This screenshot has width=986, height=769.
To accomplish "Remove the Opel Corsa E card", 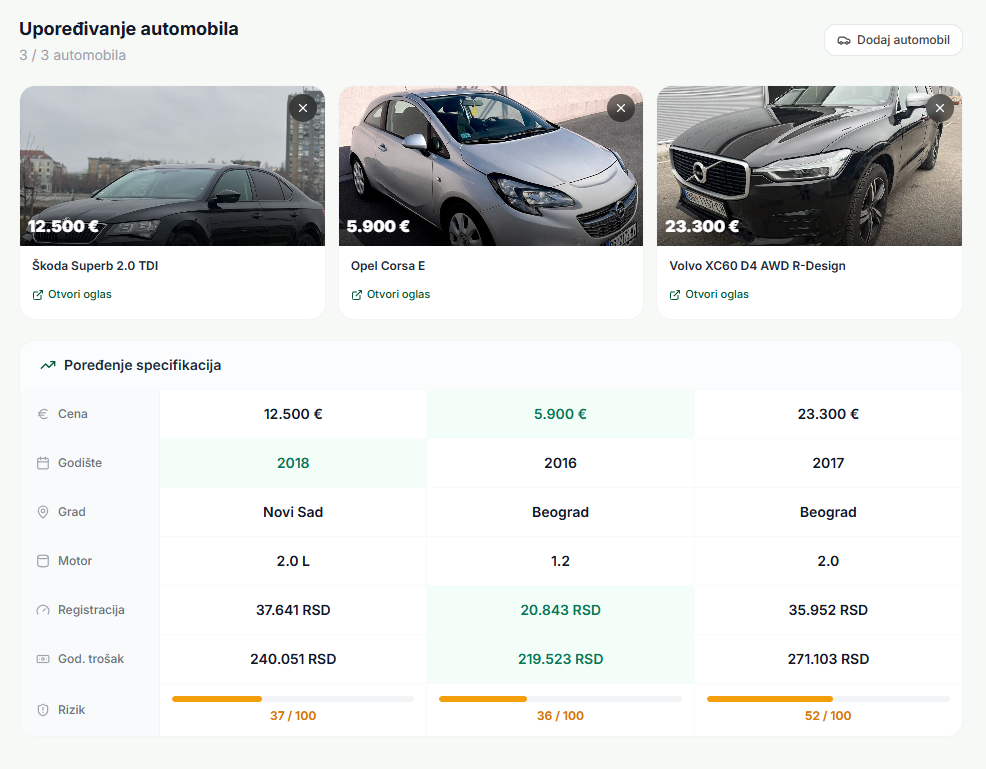I will click(x=621, y=108).
